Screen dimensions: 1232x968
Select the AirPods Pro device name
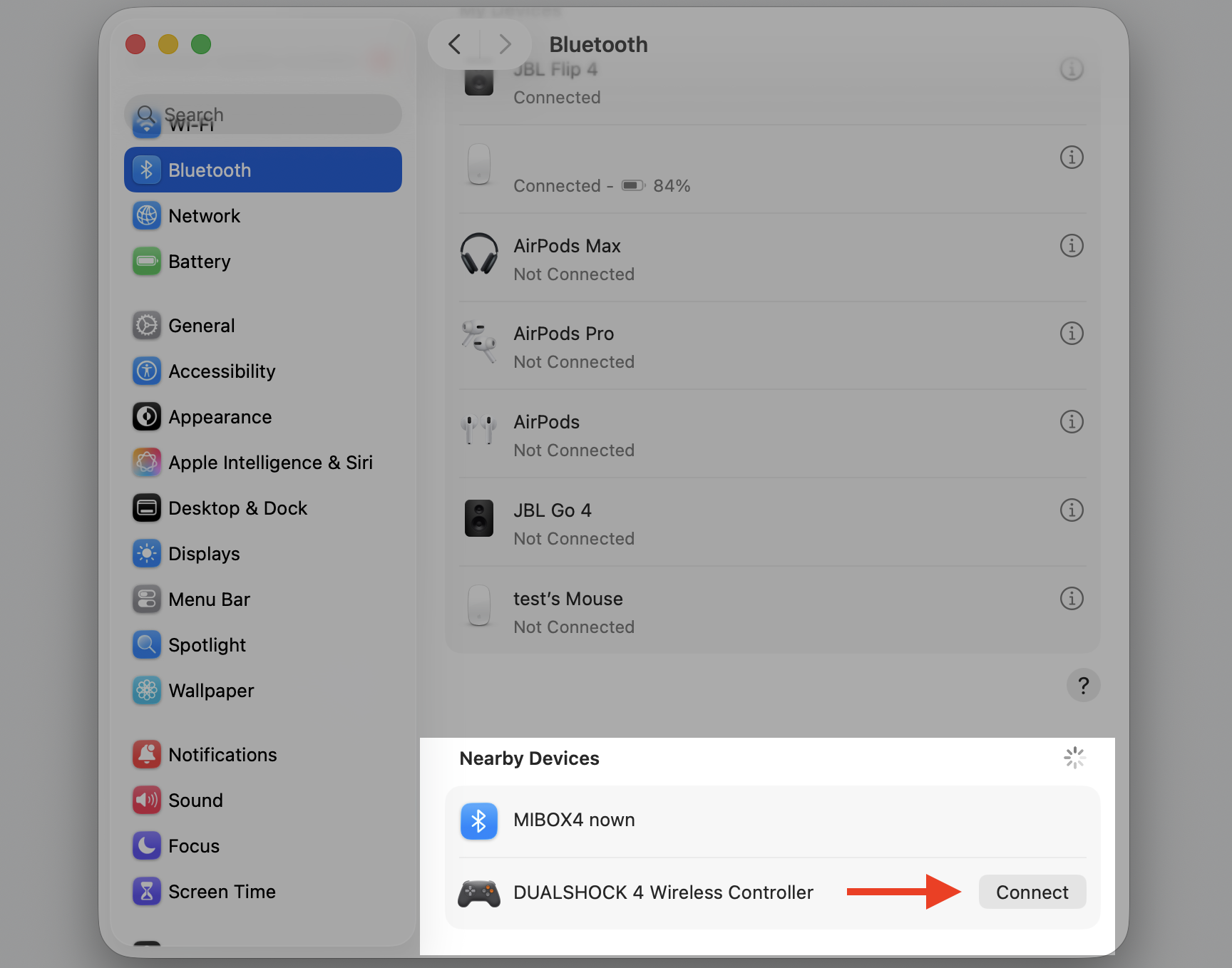coord(563,334)
